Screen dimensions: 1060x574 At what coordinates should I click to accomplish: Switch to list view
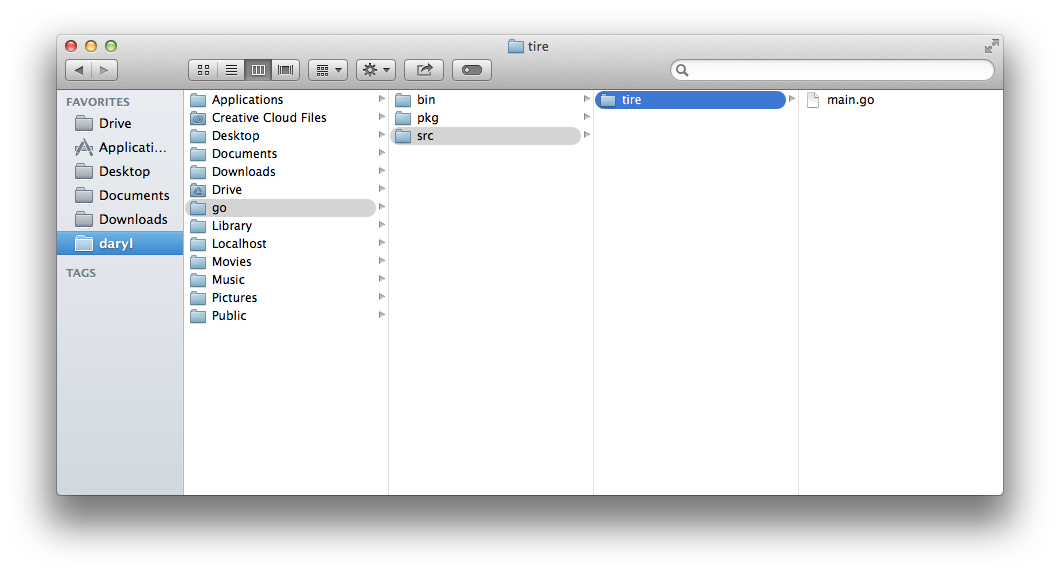(x=231, y=70)
